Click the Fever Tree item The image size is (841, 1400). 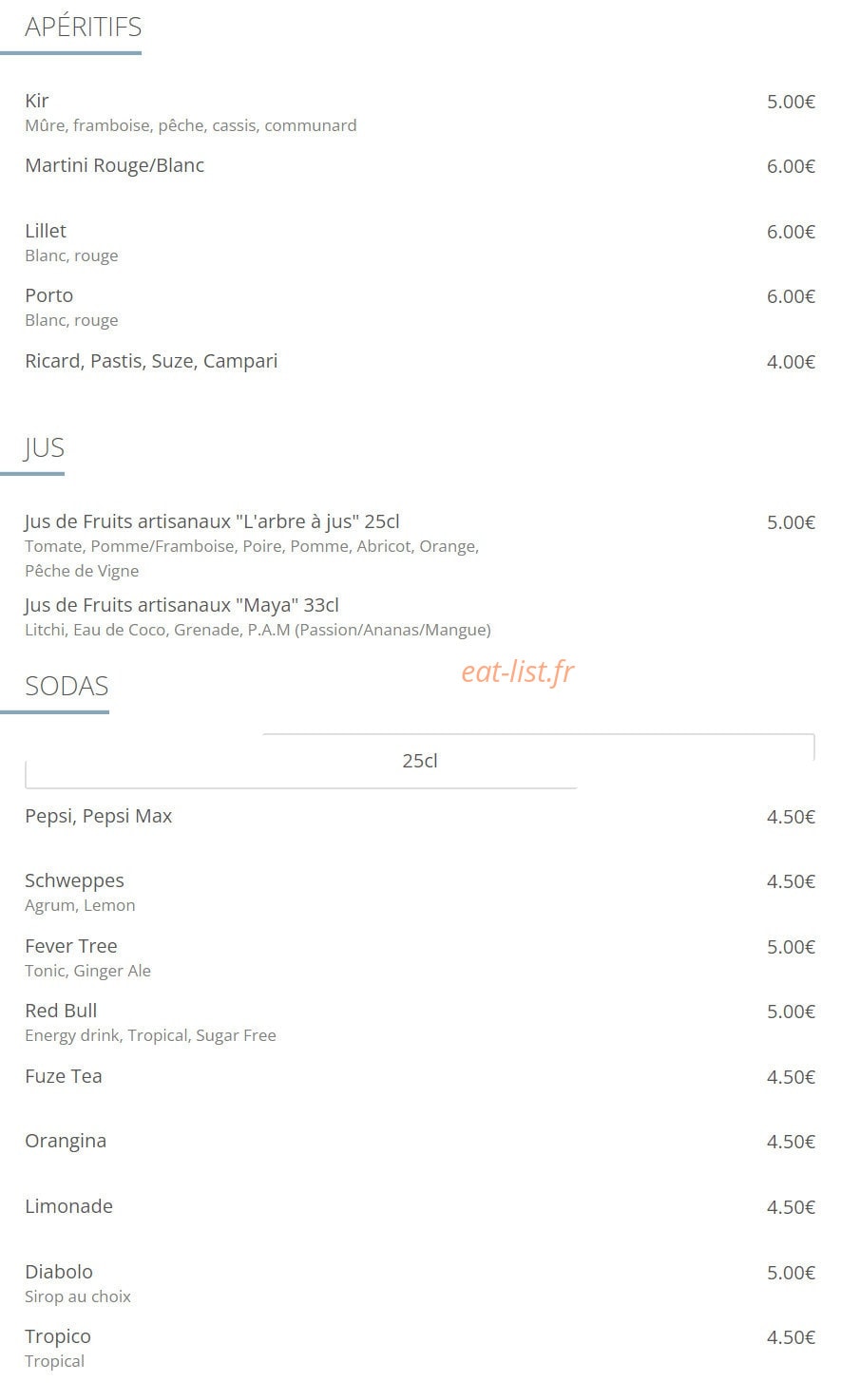tap(71, 946)
